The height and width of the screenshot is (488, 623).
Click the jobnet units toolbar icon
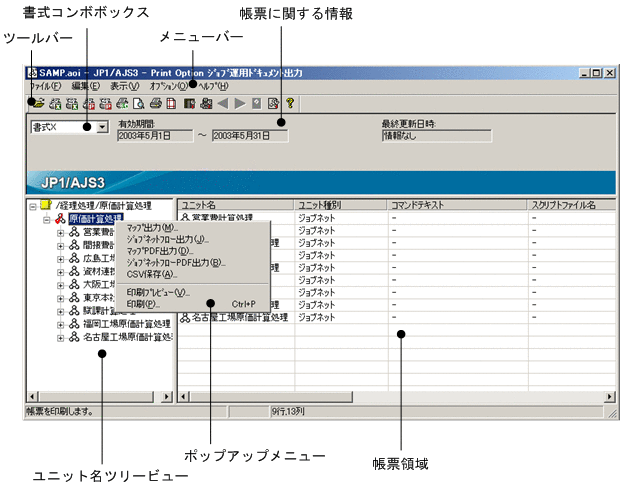coord(206,104)
